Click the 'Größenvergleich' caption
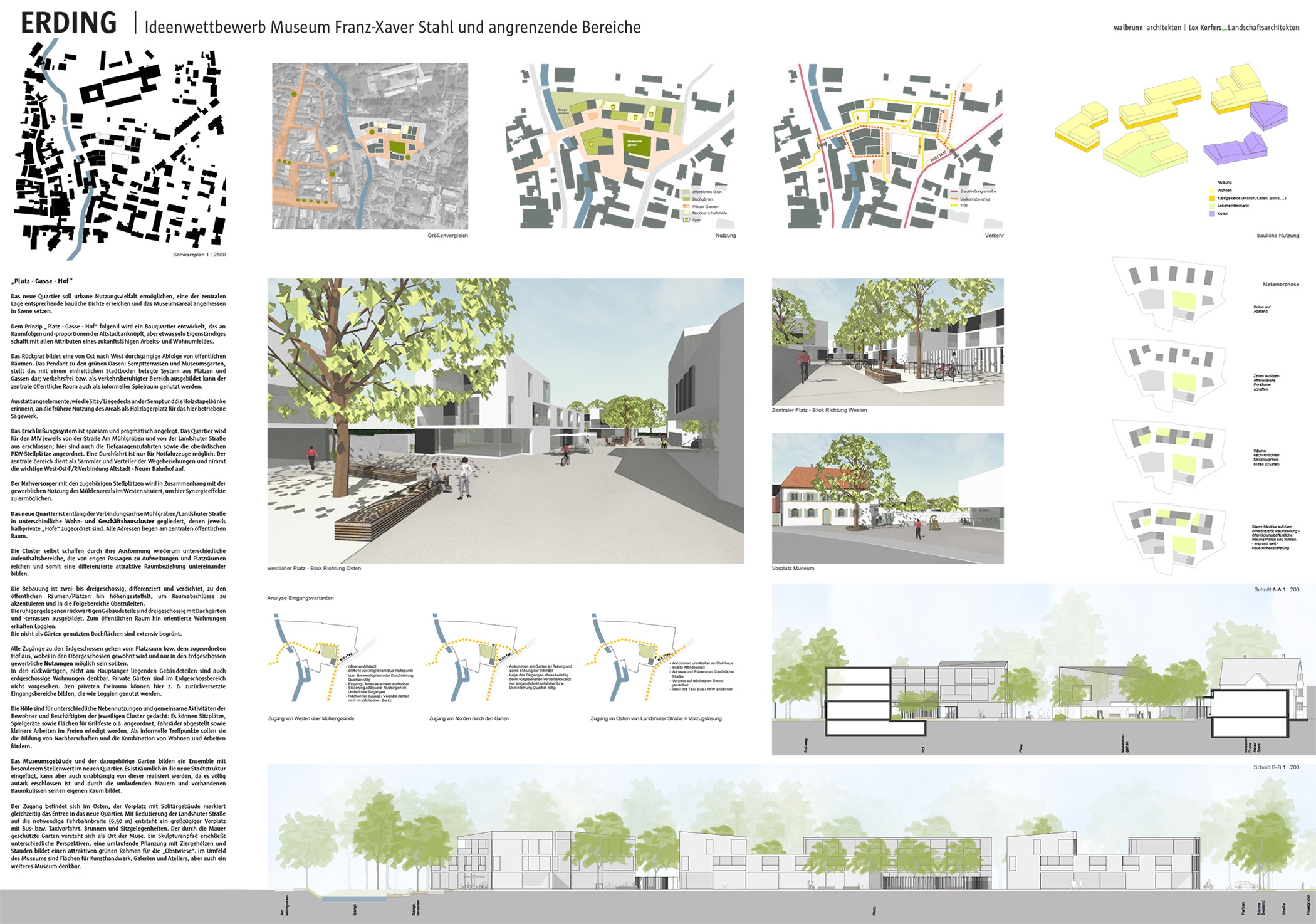The image size is (1316, 924). point(447,236)
